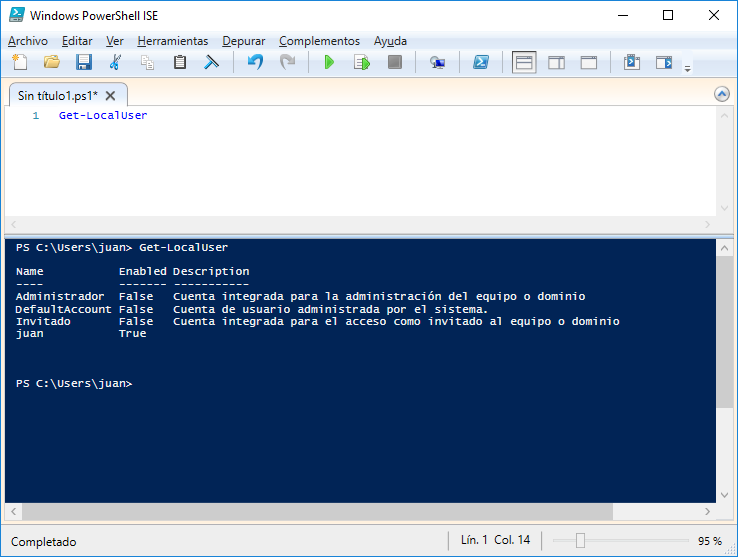This screenshot has width=738, height=557.
Task: Toggle Show Script Pane Right layout
Action: click(x=556, y=62)
